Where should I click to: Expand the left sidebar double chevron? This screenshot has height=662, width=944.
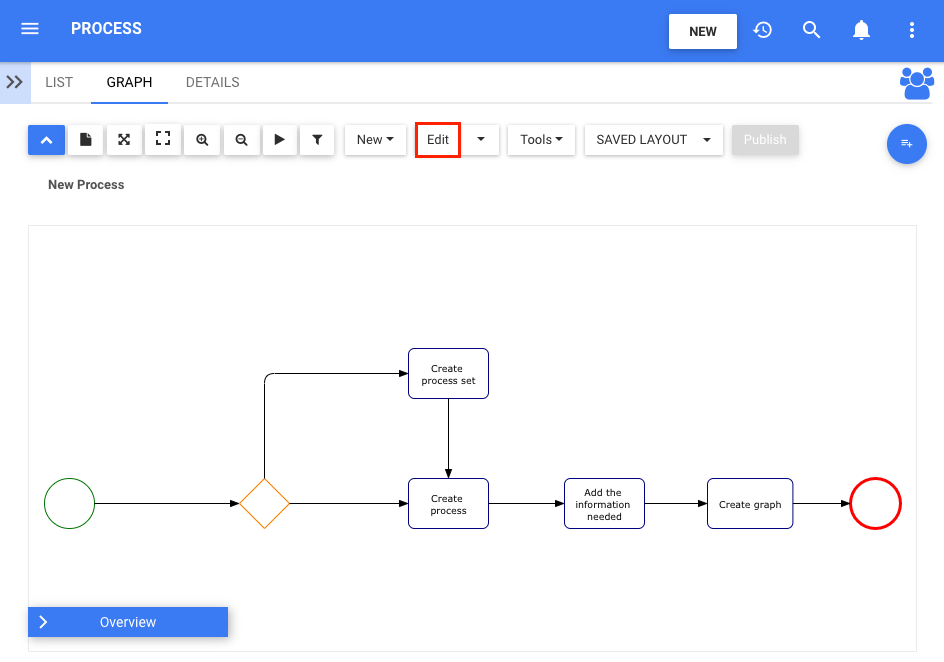click(x=15, y=82)
